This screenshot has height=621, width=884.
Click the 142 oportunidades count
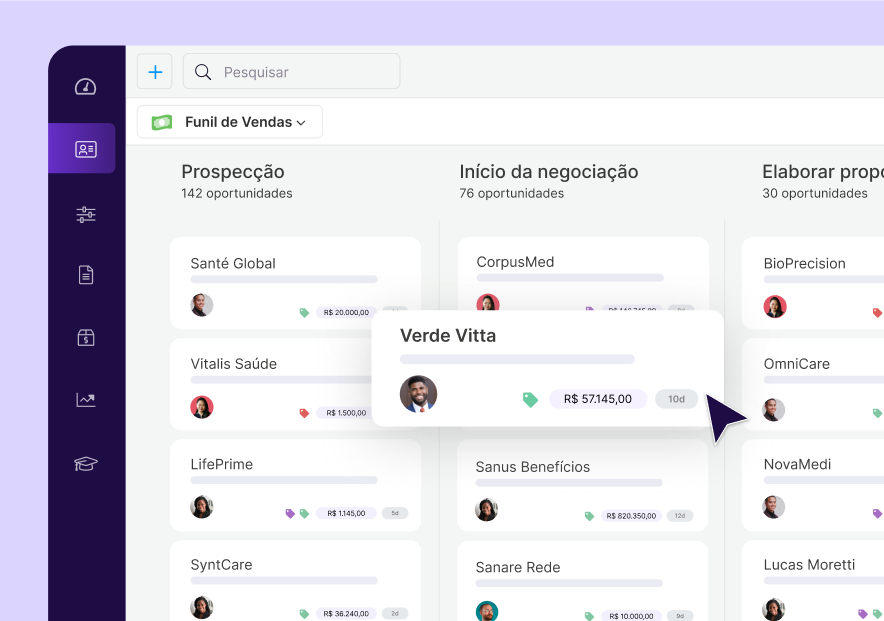click(237, 193)
